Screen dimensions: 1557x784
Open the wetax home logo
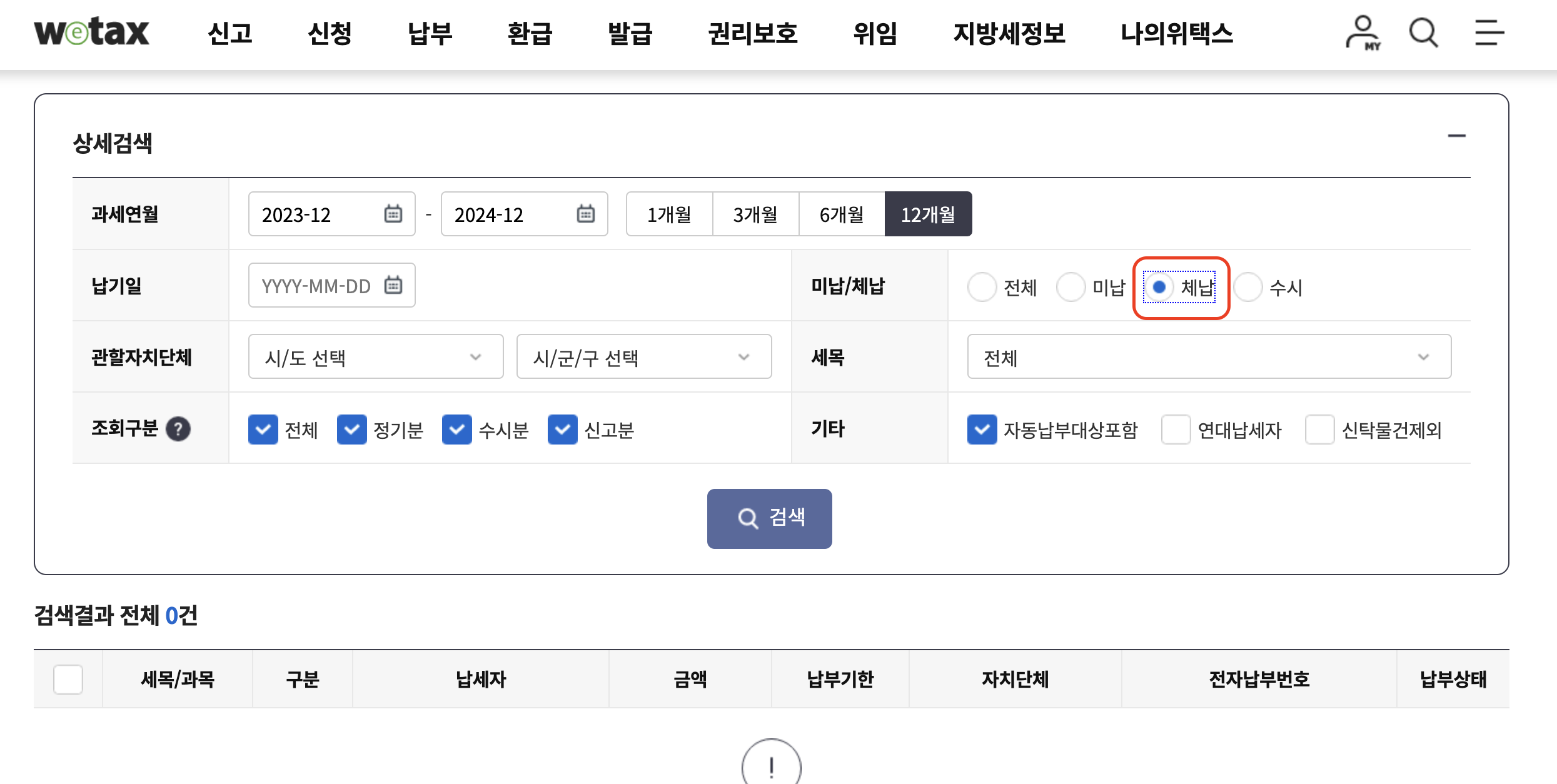tap(91, 33)
